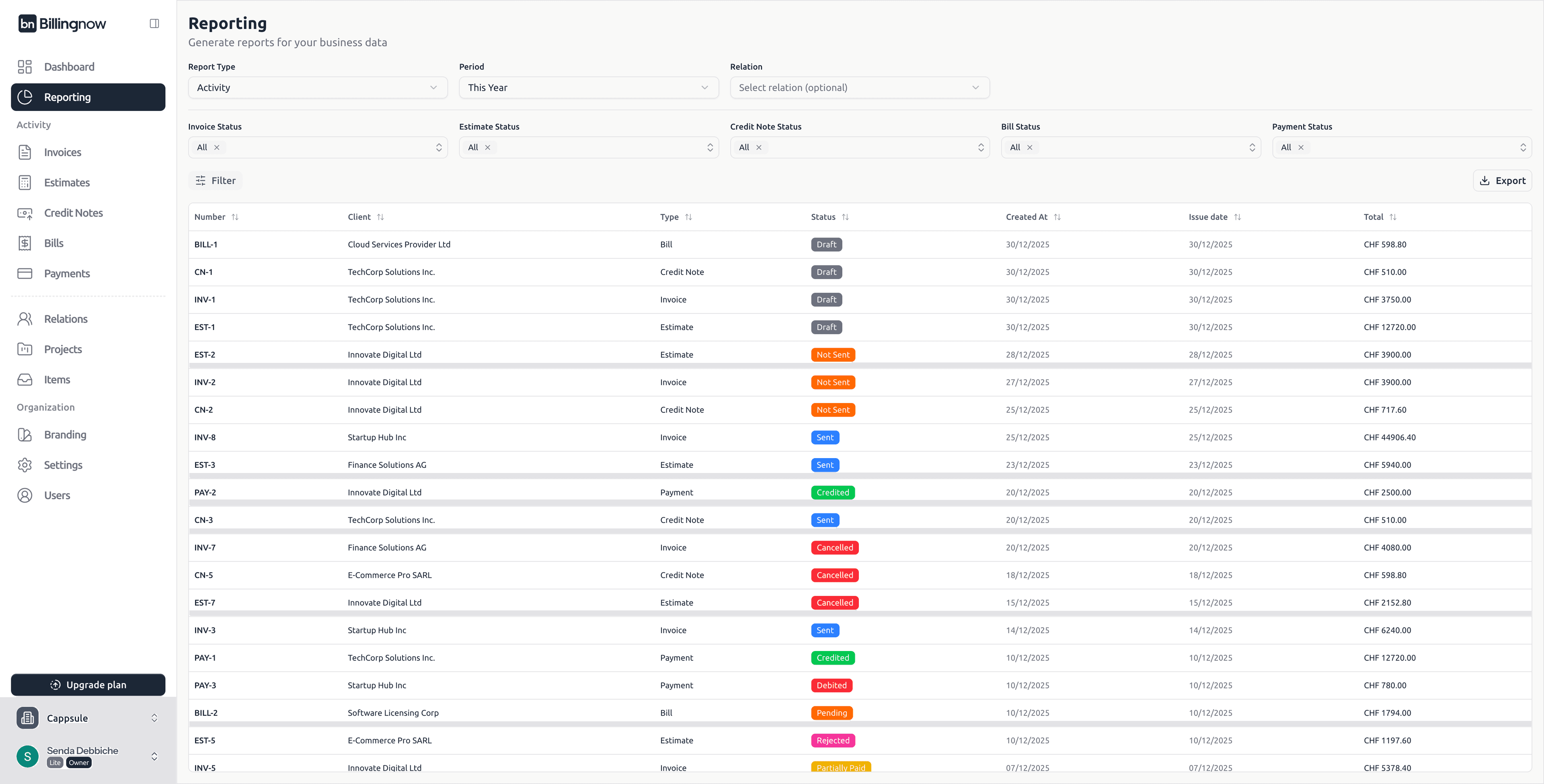Sort table by Number column

[x=234, y=217]
